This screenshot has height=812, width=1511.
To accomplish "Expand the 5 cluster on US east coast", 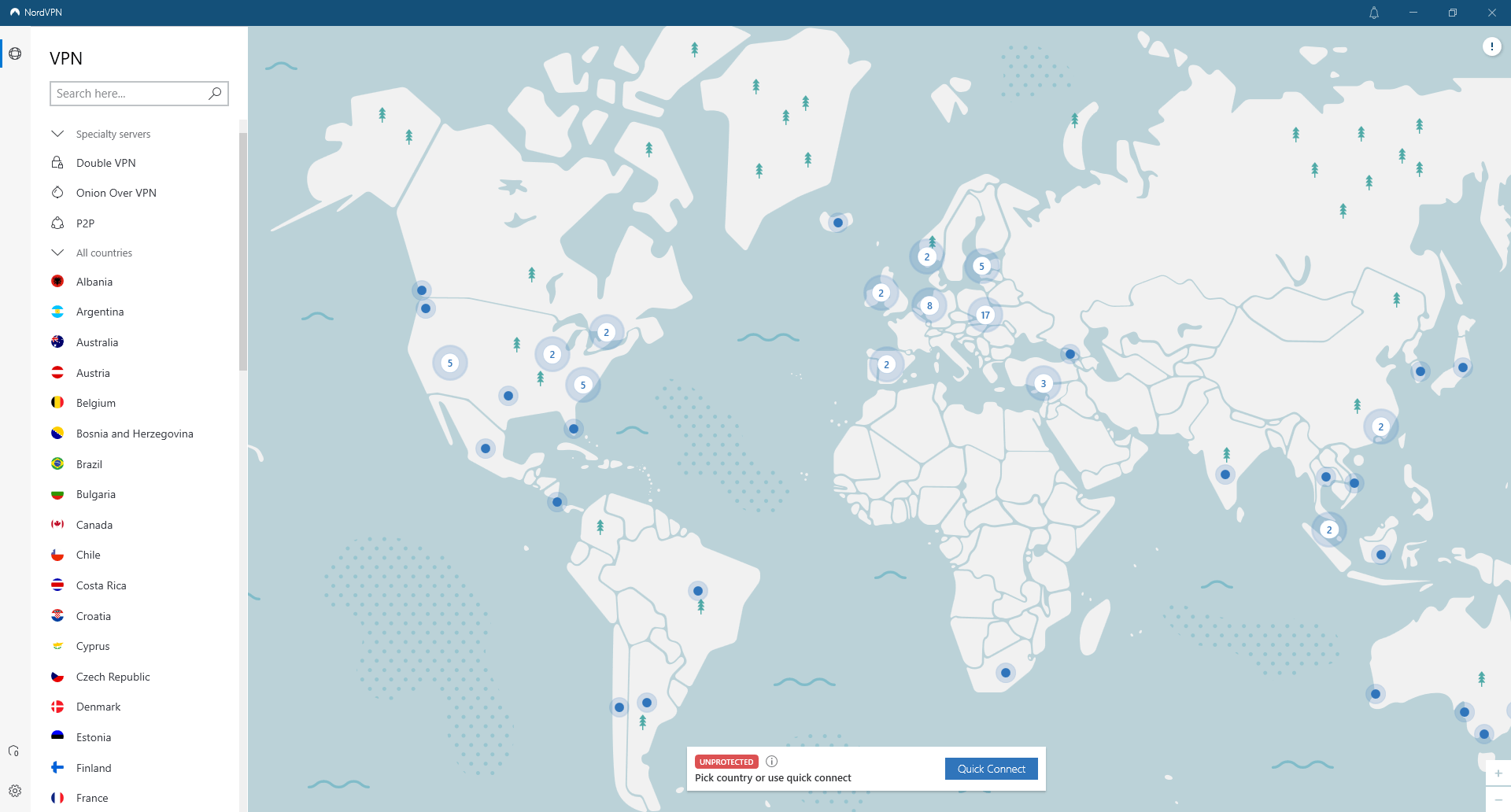I will coord(583,385).
